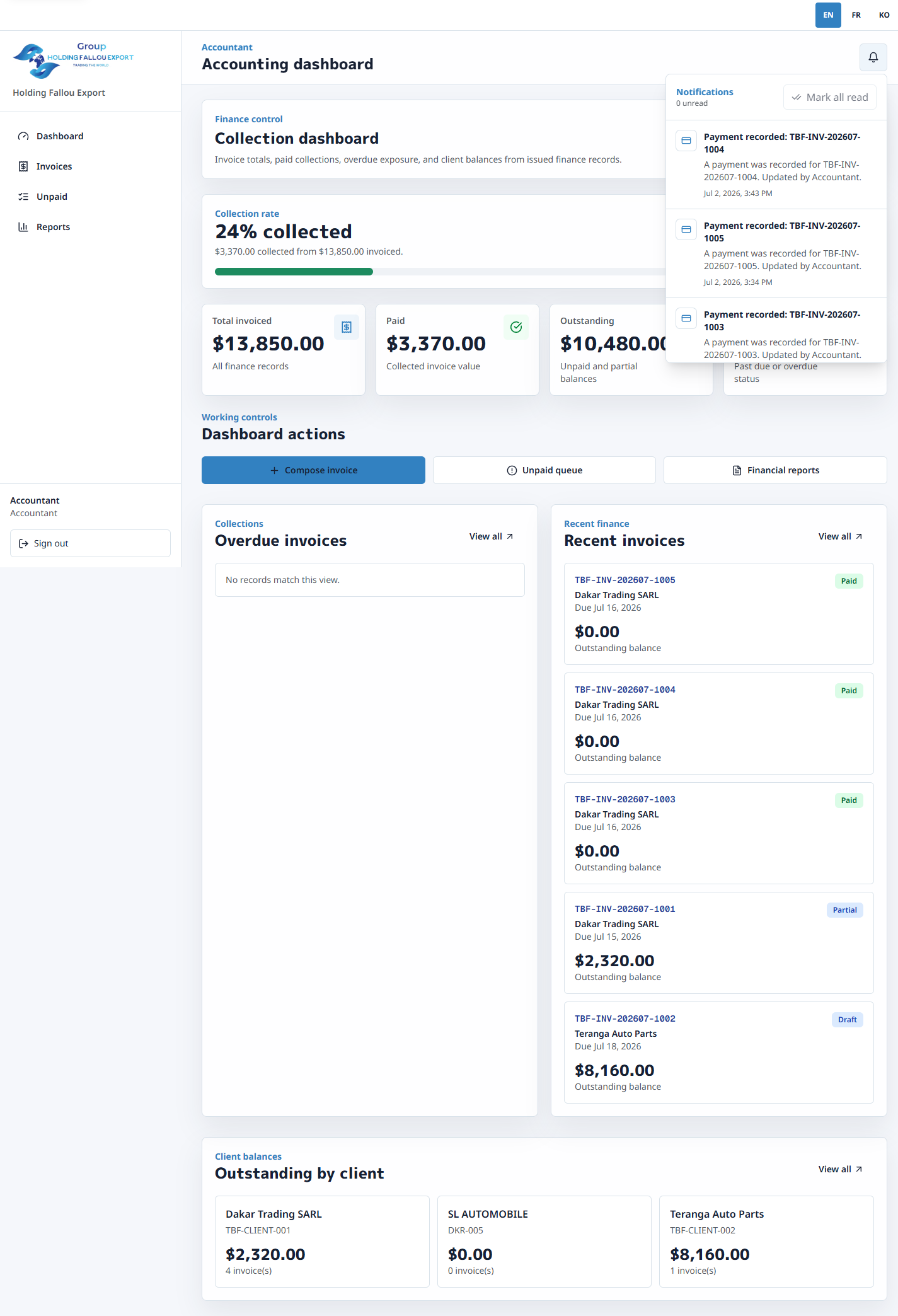The image size is (898, 1316).
Task: Open SL AUTOMOBILE client balance card
Action: click(544, 1242)
